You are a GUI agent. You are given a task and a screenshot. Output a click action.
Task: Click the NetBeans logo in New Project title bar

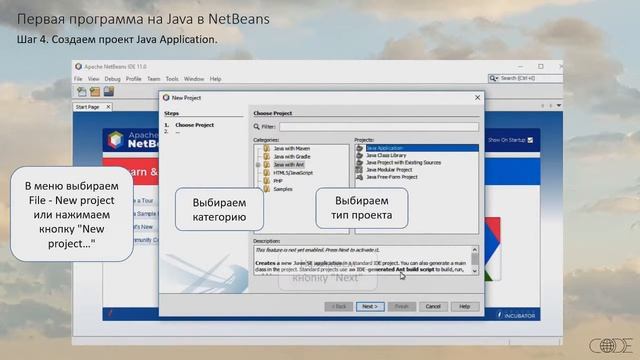(x=166, y=98)
